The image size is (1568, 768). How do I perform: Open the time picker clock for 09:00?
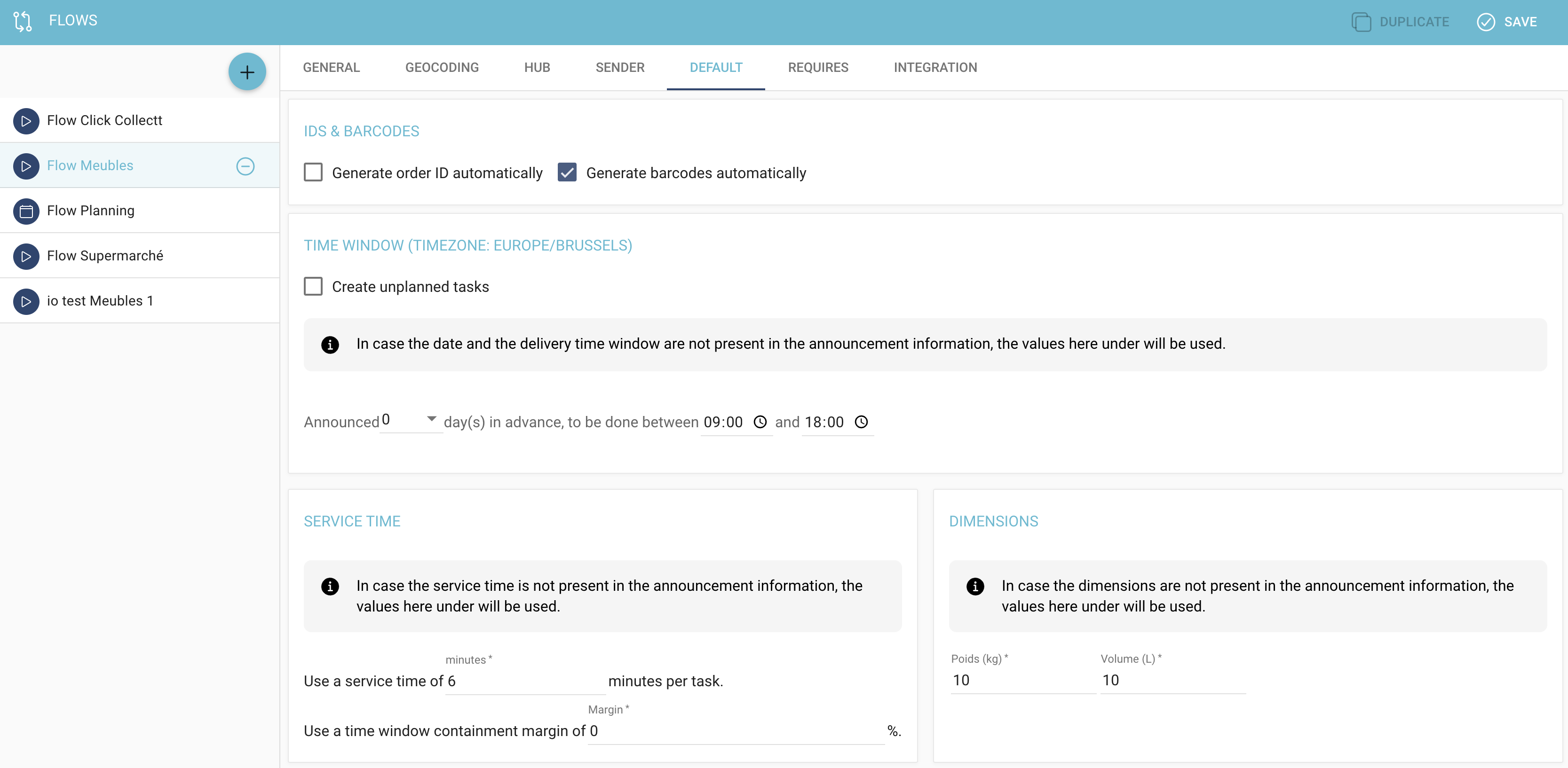pyautogui.click(x=760, y=422)
